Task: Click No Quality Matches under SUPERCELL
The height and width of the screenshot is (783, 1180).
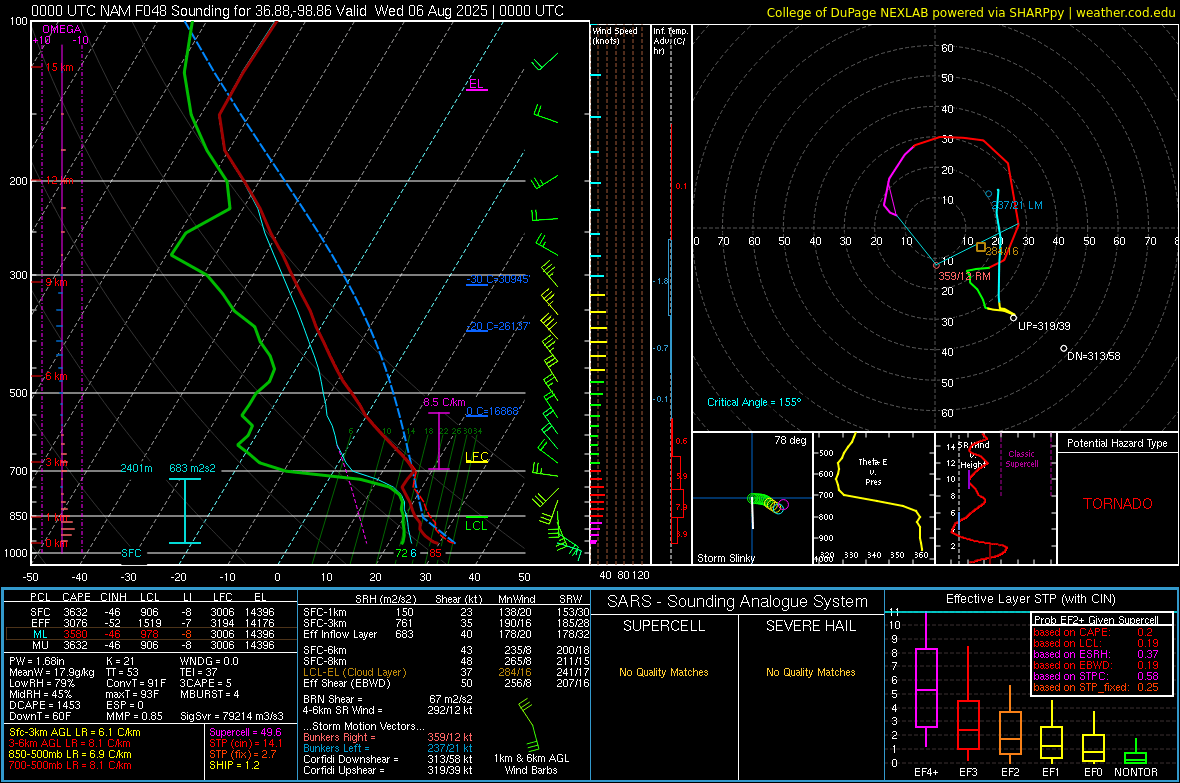Action: coord(664,672)
